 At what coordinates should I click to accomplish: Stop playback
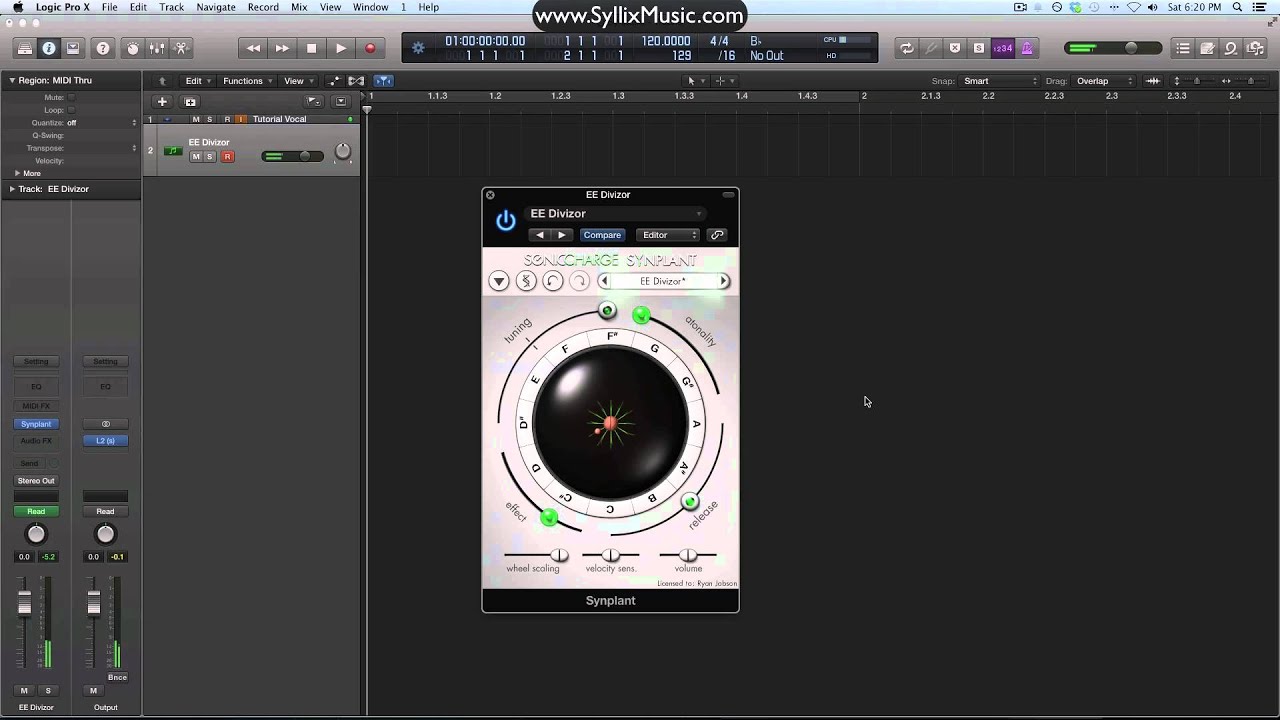click(312, 48)
